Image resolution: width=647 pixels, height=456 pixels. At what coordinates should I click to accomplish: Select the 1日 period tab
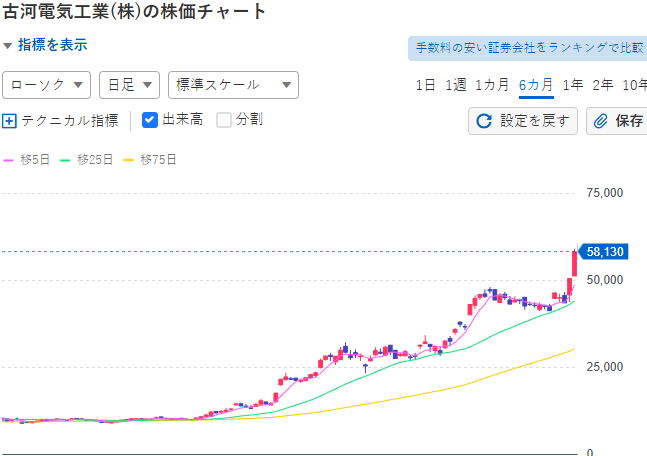[x=425, y=85]
